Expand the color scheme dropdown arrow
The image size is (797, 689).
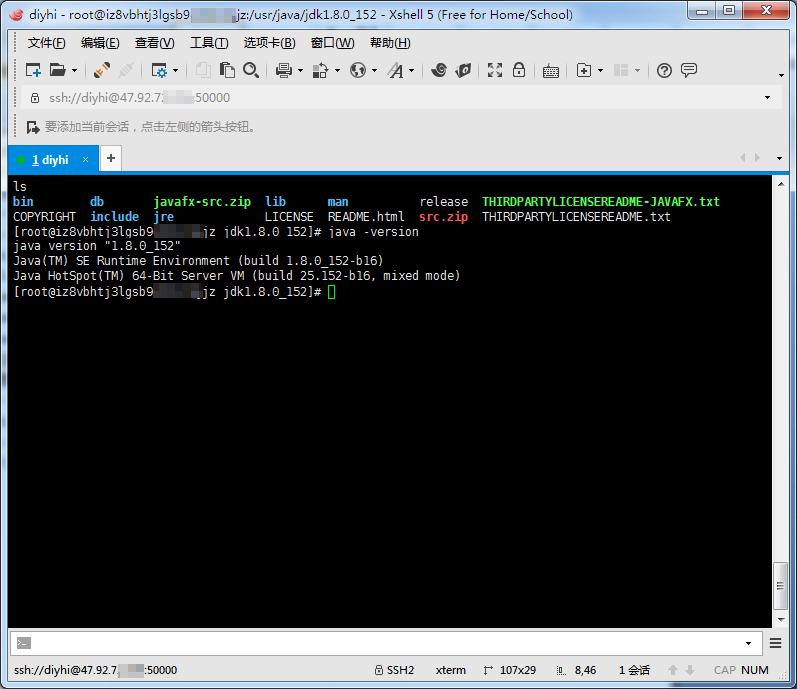coord(338,71)
